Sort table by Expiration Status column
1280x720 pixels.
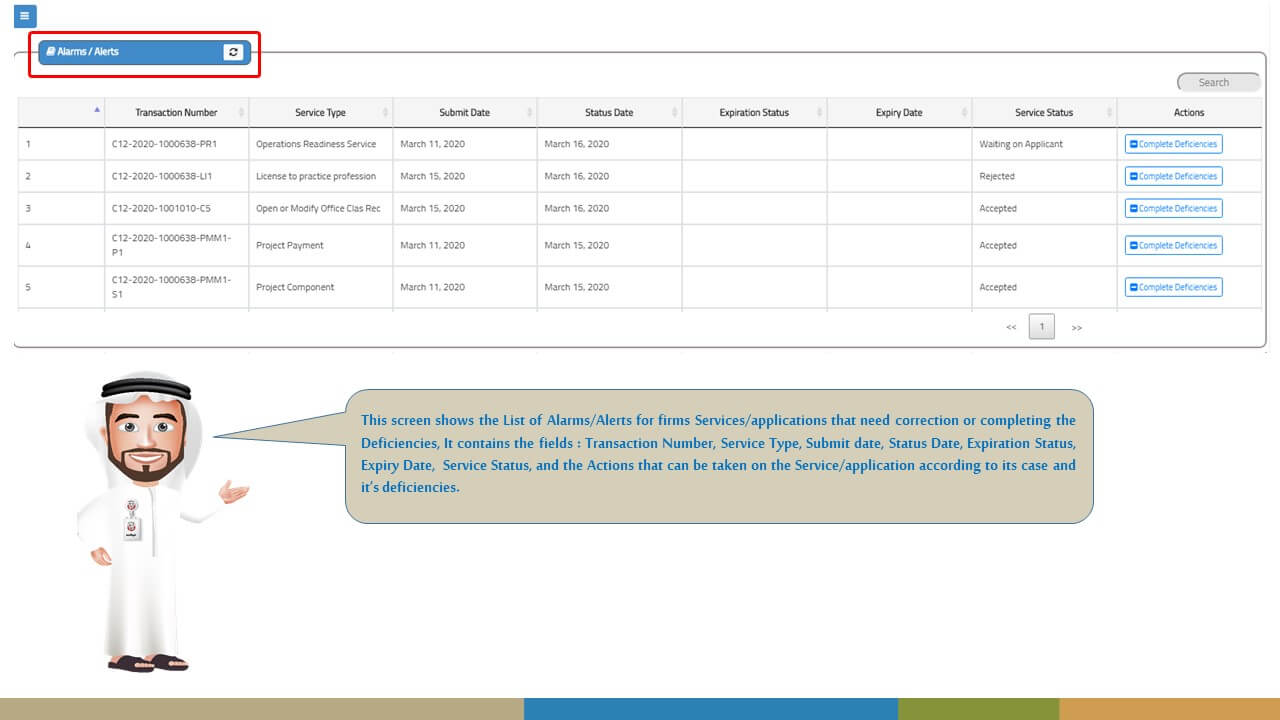[754, 113]
